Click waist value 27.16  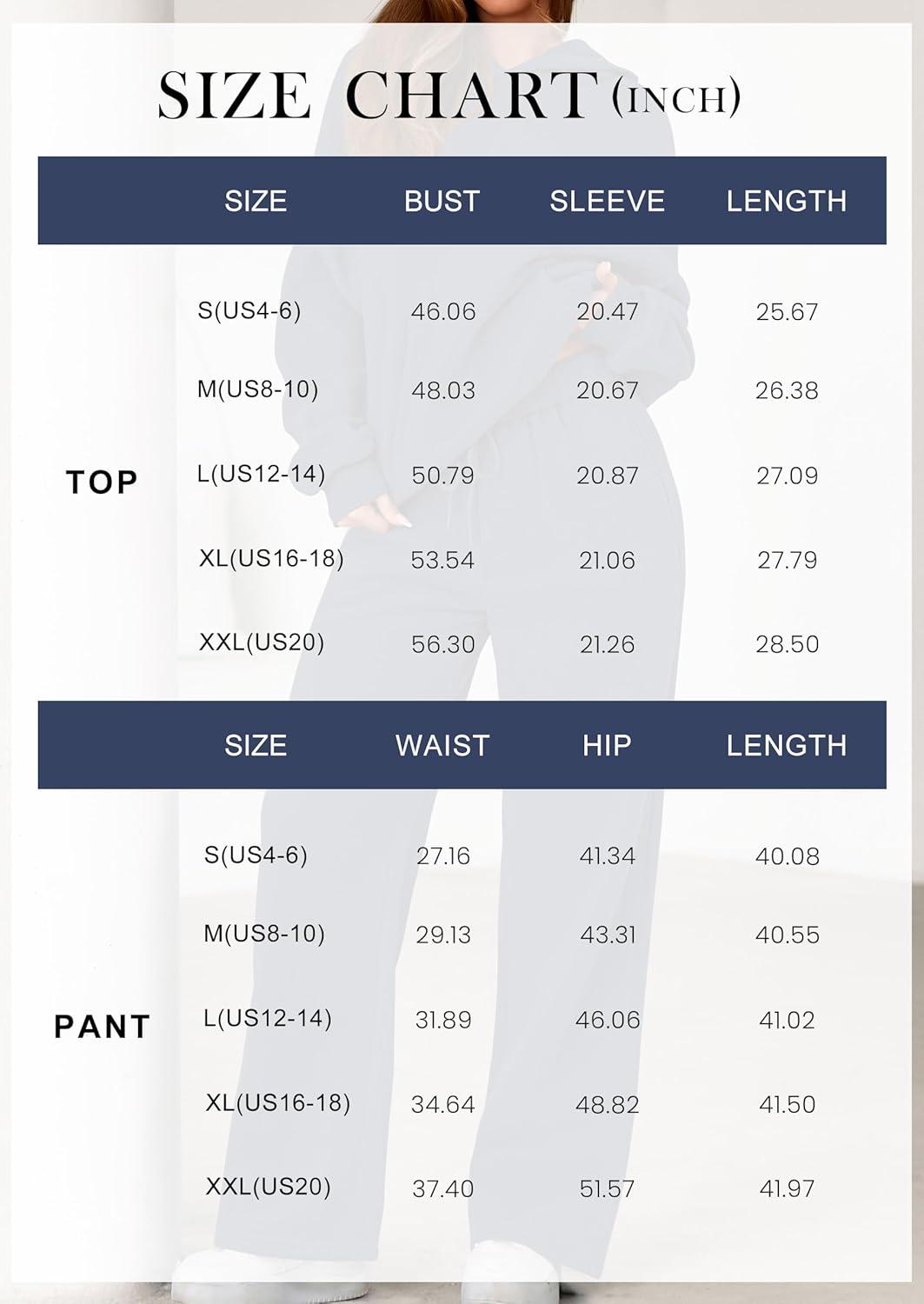(443, 856)
